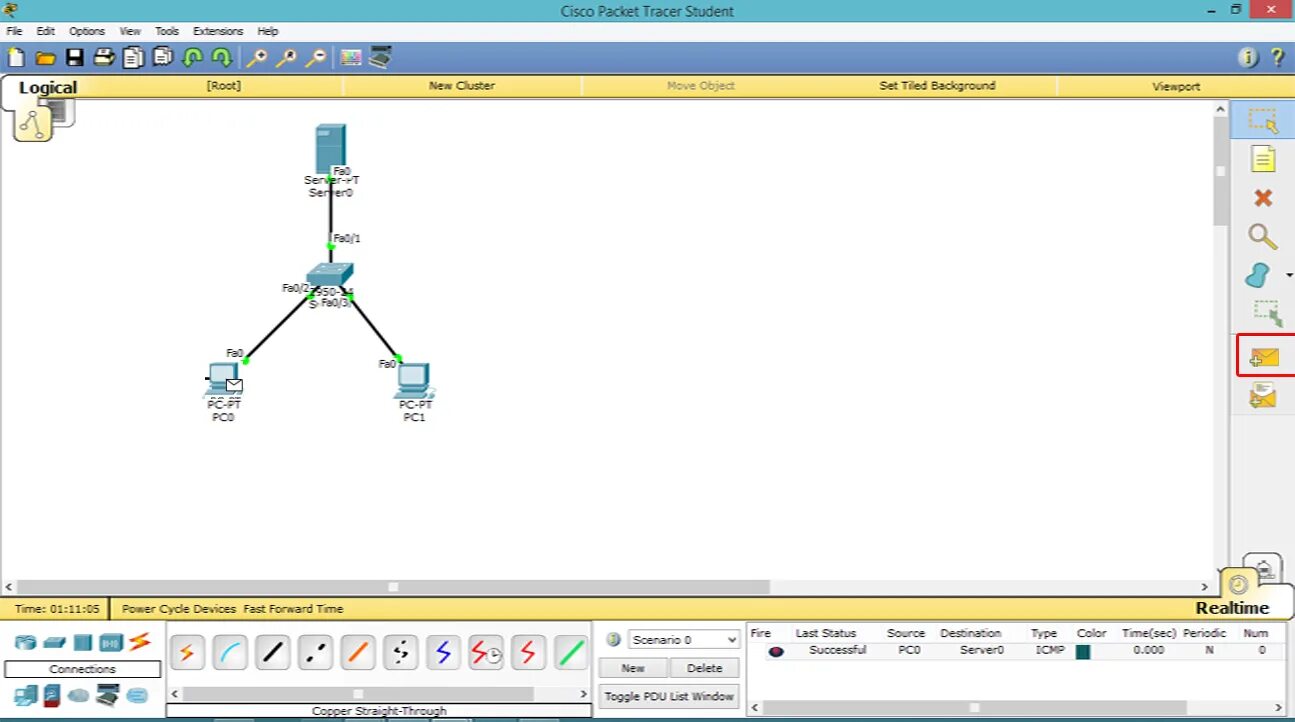This screenshot has width=1295, height=722.
Task: Click the green Undo arrow
Action: tap(192, 58)
